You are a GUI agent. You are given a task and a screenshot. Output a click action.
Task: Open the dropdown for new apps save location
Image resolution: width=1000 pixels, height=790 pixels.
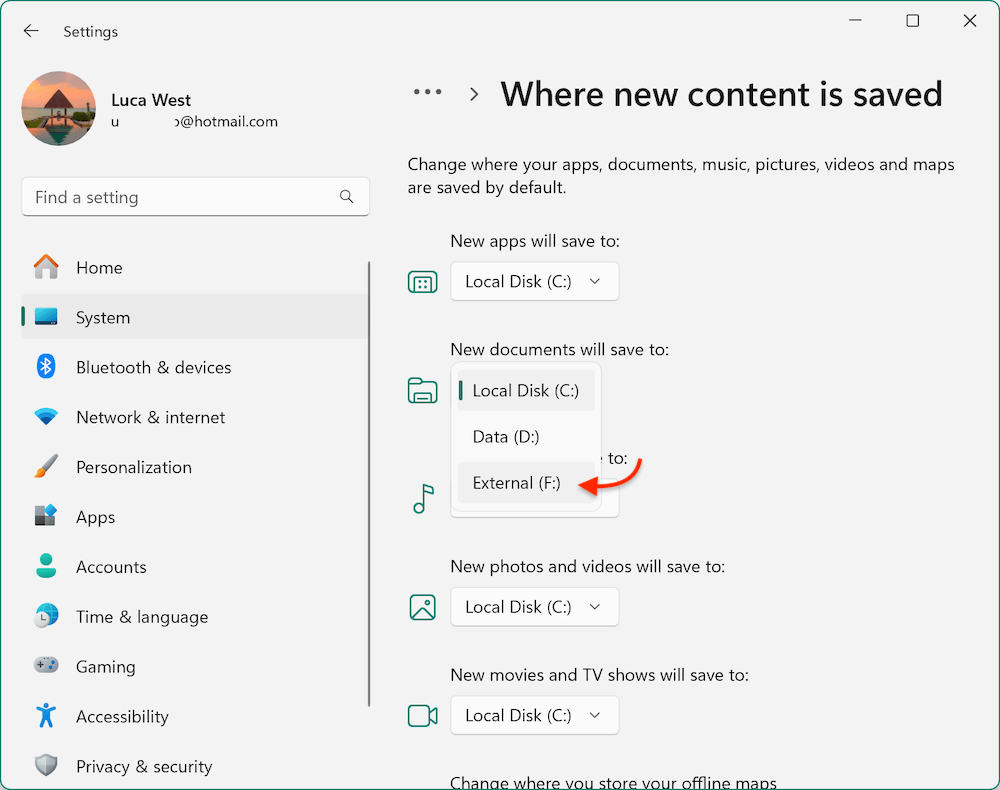pos(534,281)
